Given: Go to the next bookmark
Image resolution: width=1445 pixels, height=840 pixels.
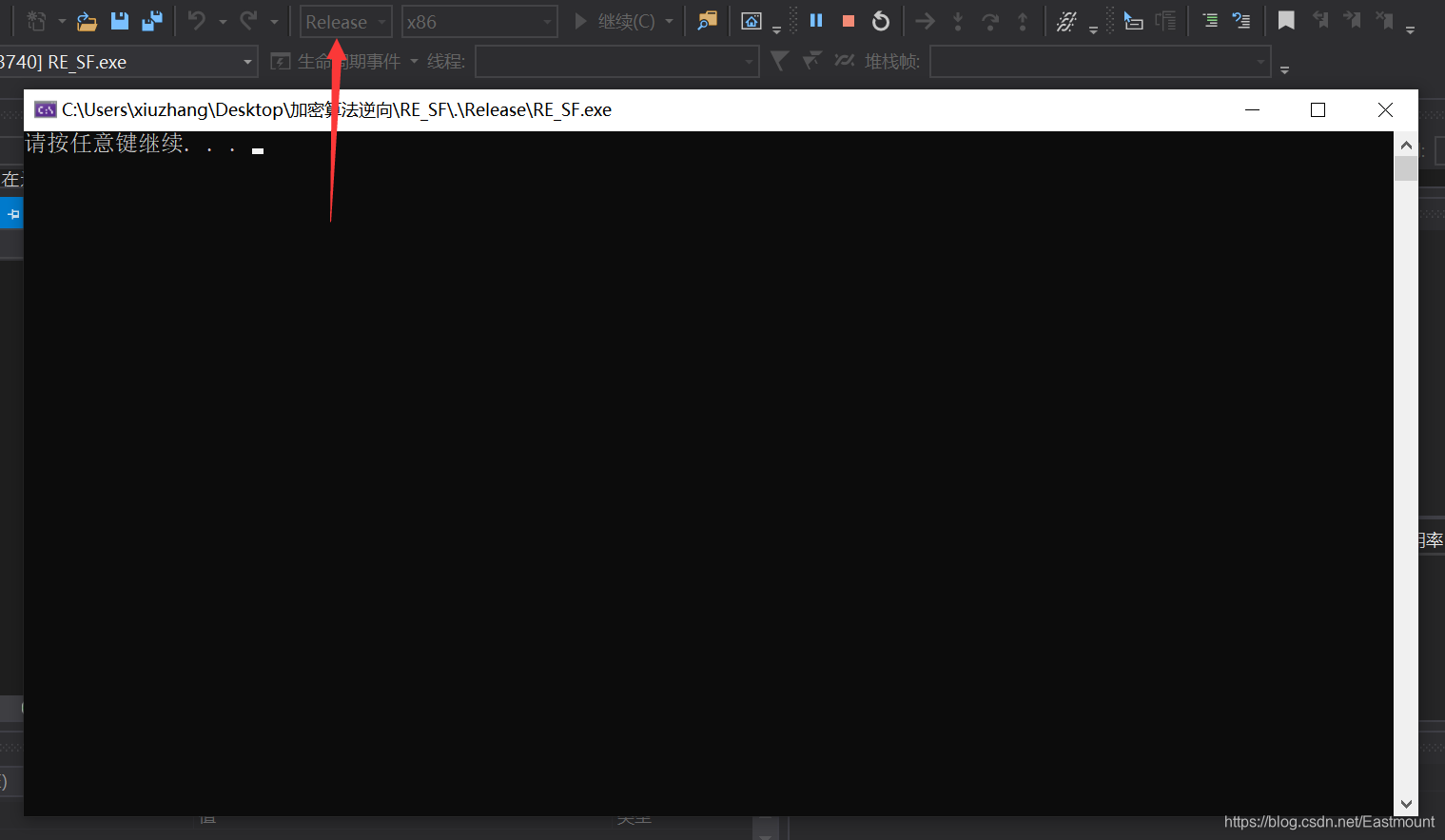Looking at the screenshot, I should tap(1352, 21).
